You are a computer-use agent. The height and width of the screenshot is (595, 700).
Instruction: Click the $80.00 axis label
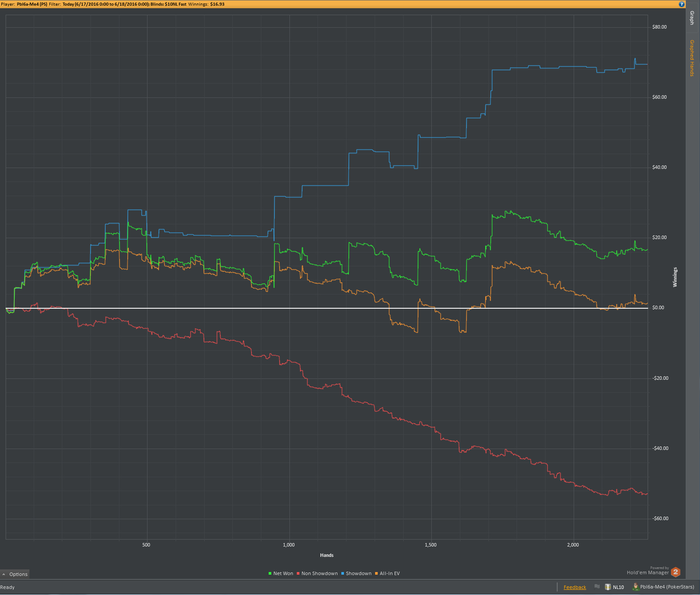(x=659, y=27)
